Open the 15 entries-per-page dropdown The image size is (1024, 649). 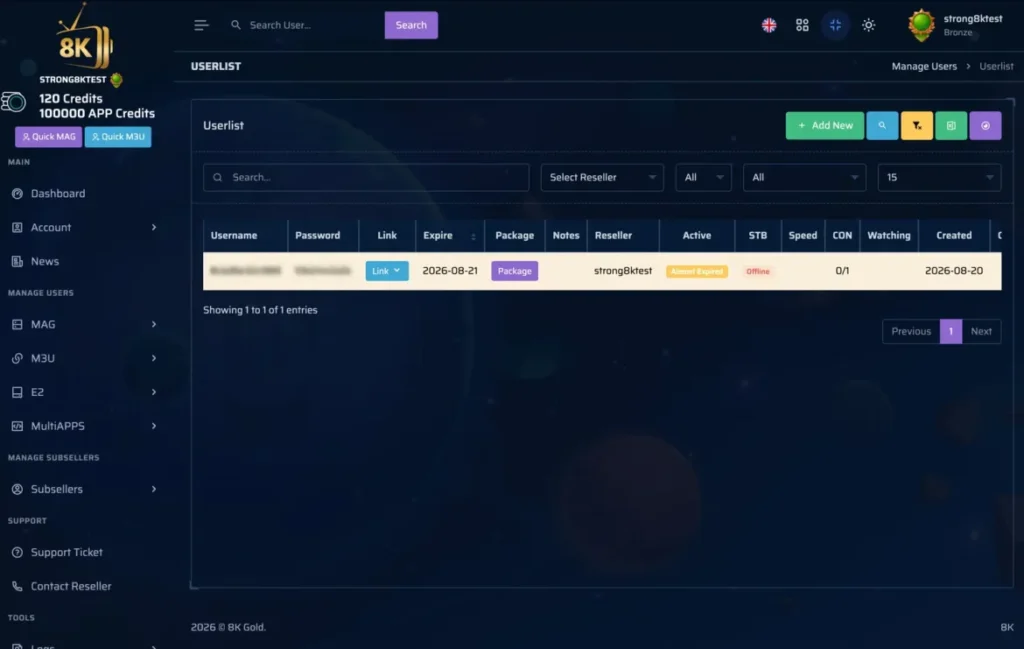click(939, 177)
